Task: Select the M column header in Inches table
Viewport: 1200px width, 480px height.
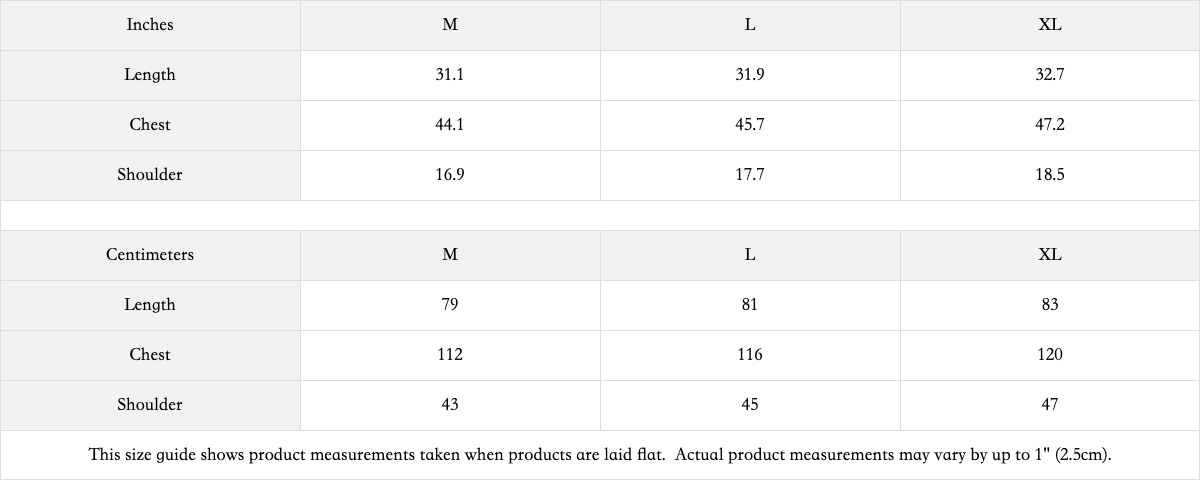Action: [450, 25]
